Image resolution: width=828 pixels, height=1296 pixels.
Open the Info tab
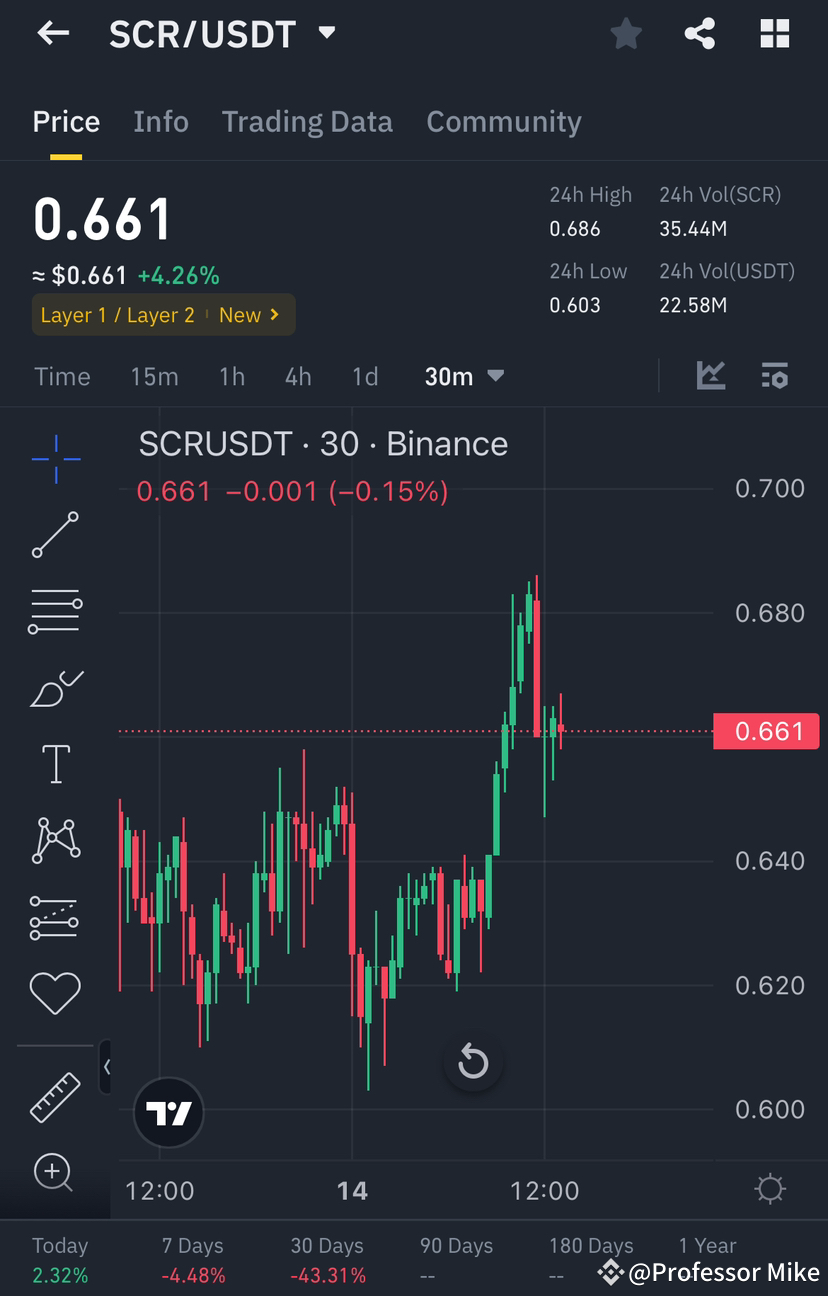pyautogui.click(x=160, y=121)
